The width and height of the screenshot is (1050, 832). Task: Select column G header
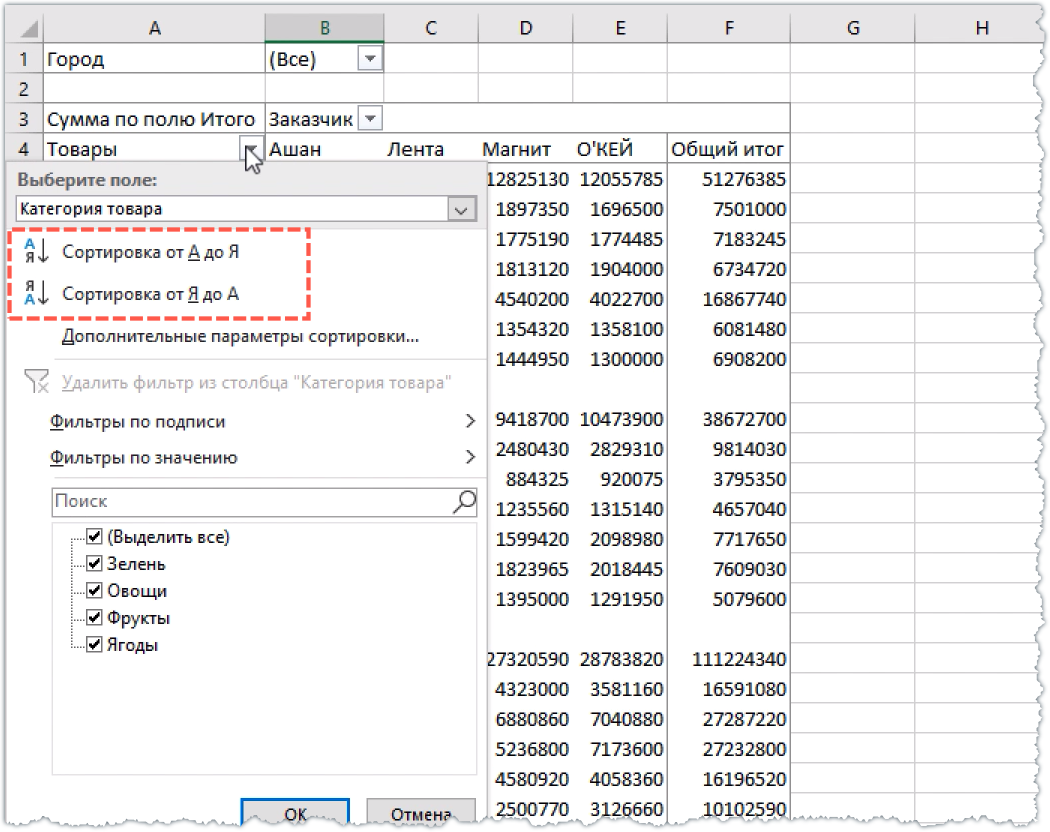coord(852,28)
